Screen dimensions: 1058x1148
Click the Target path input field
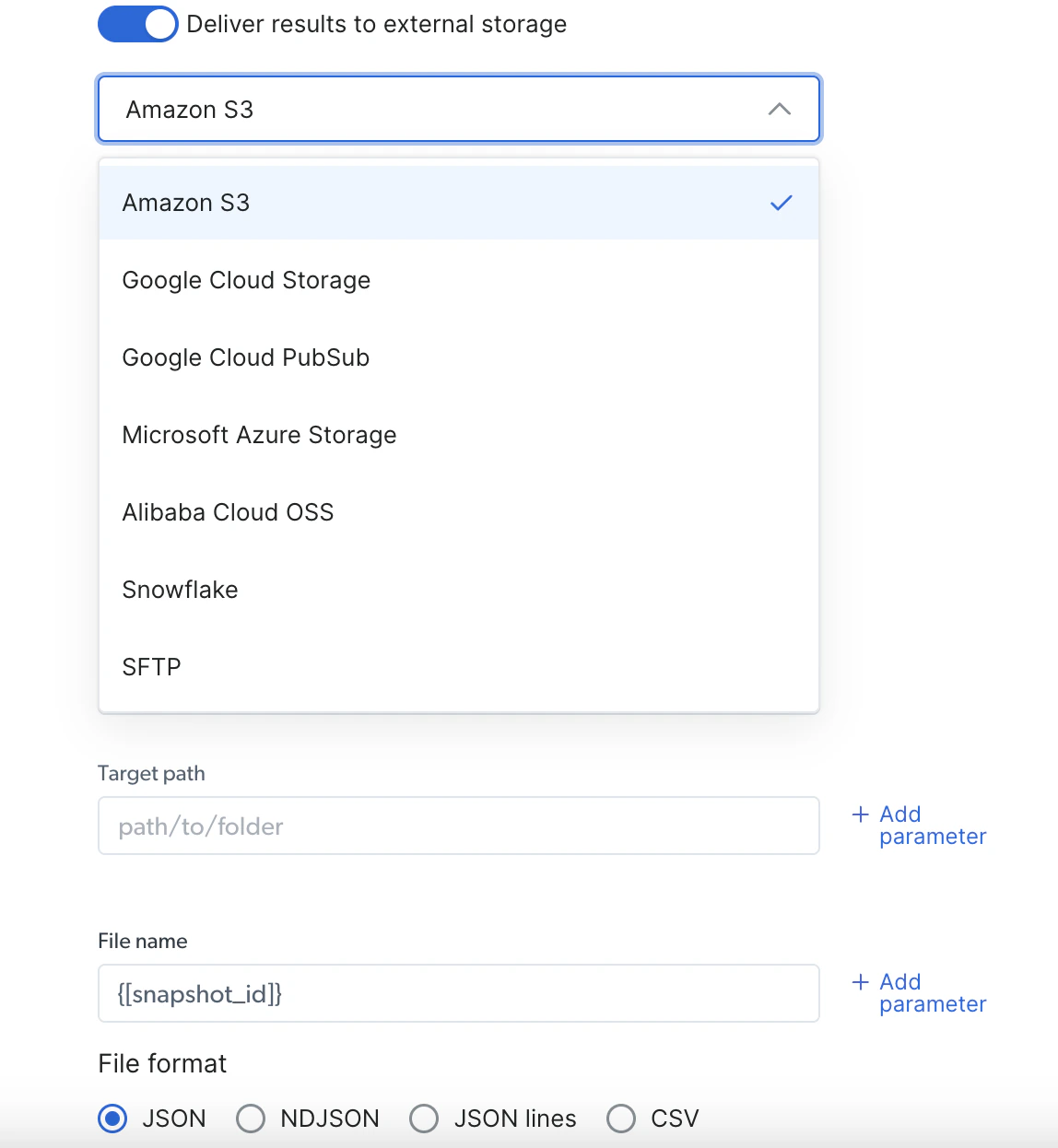[x=458, y=826]
